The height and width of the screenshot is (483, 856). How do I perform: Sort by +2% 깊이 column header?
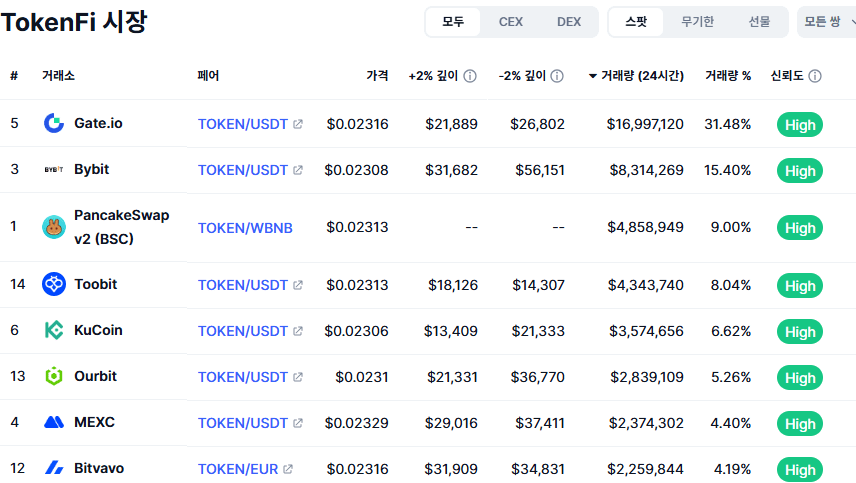[x=433, y=76]
